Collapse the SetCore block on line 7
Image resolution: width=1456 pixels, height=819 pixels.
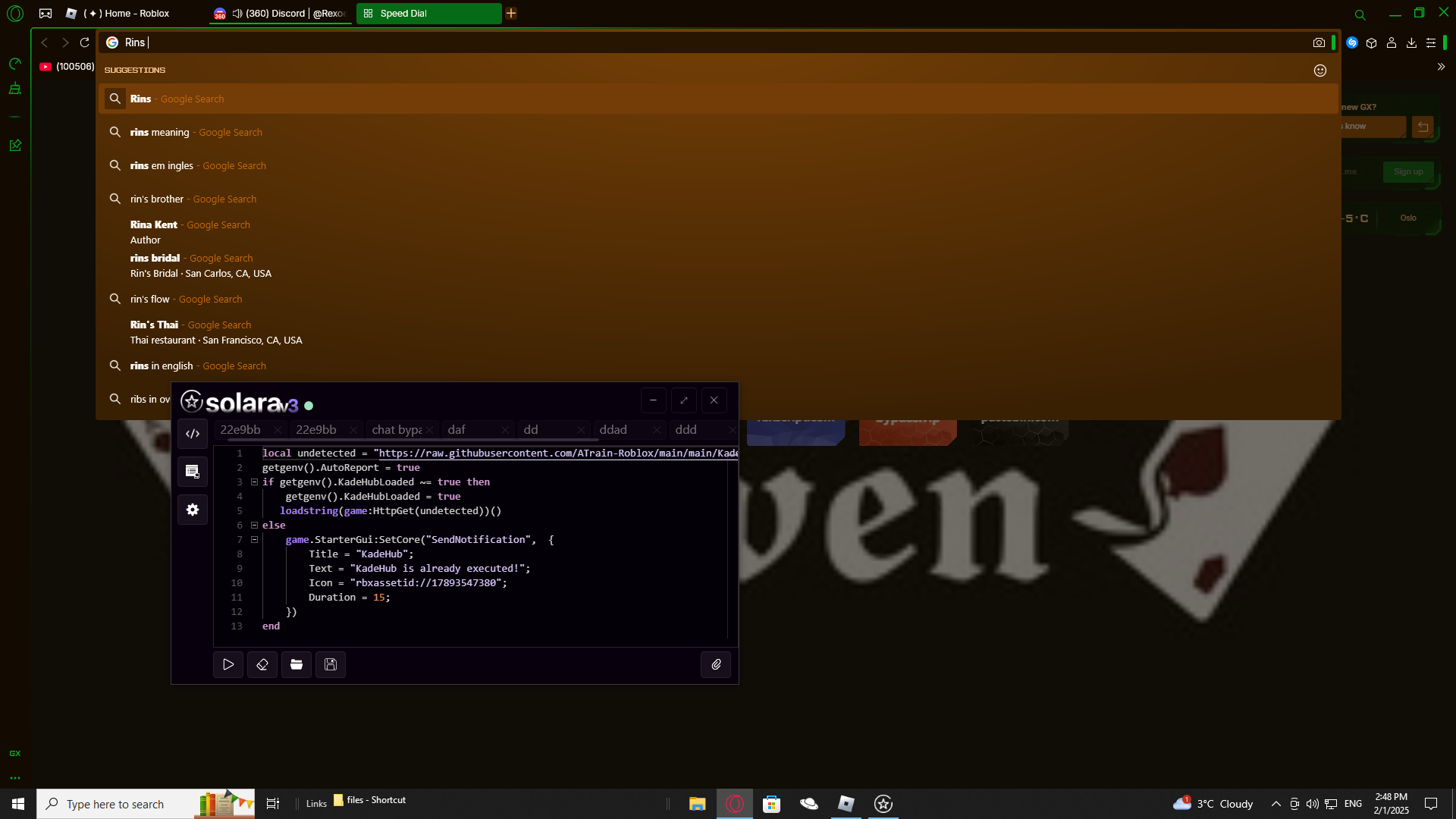click(255, 539)
